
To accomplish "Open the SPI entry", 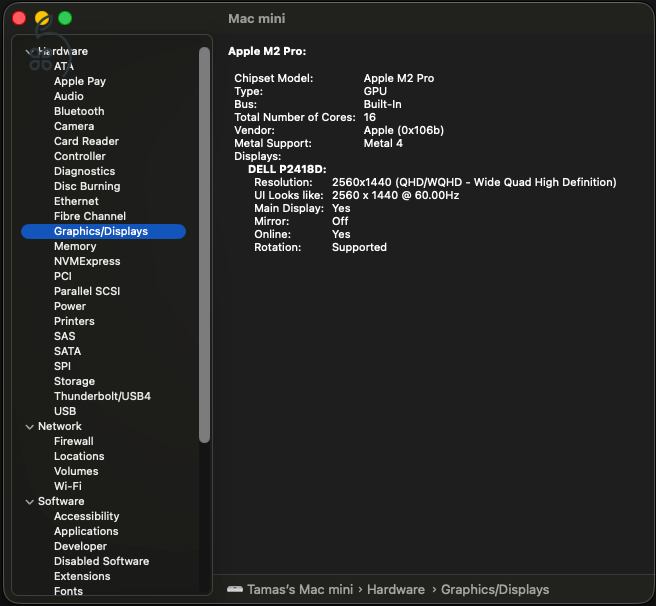I will [x=62, y=366].
